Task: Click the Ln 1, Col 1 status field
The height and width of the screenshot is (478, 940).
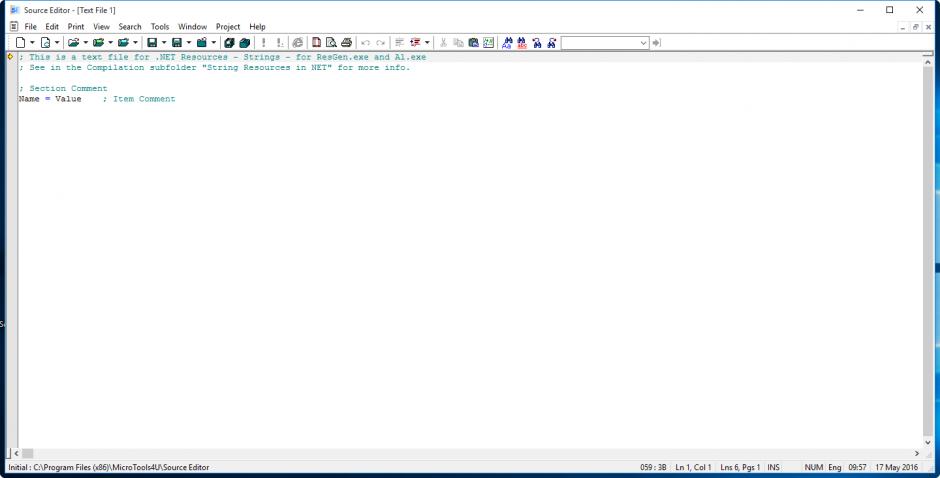Action: click(693, 467)
